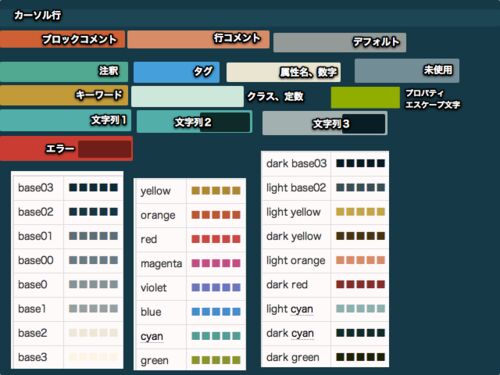Viewport: 500px width, 375px height.
Task: Click the エラー red color bar
Action: pos(66,149)
